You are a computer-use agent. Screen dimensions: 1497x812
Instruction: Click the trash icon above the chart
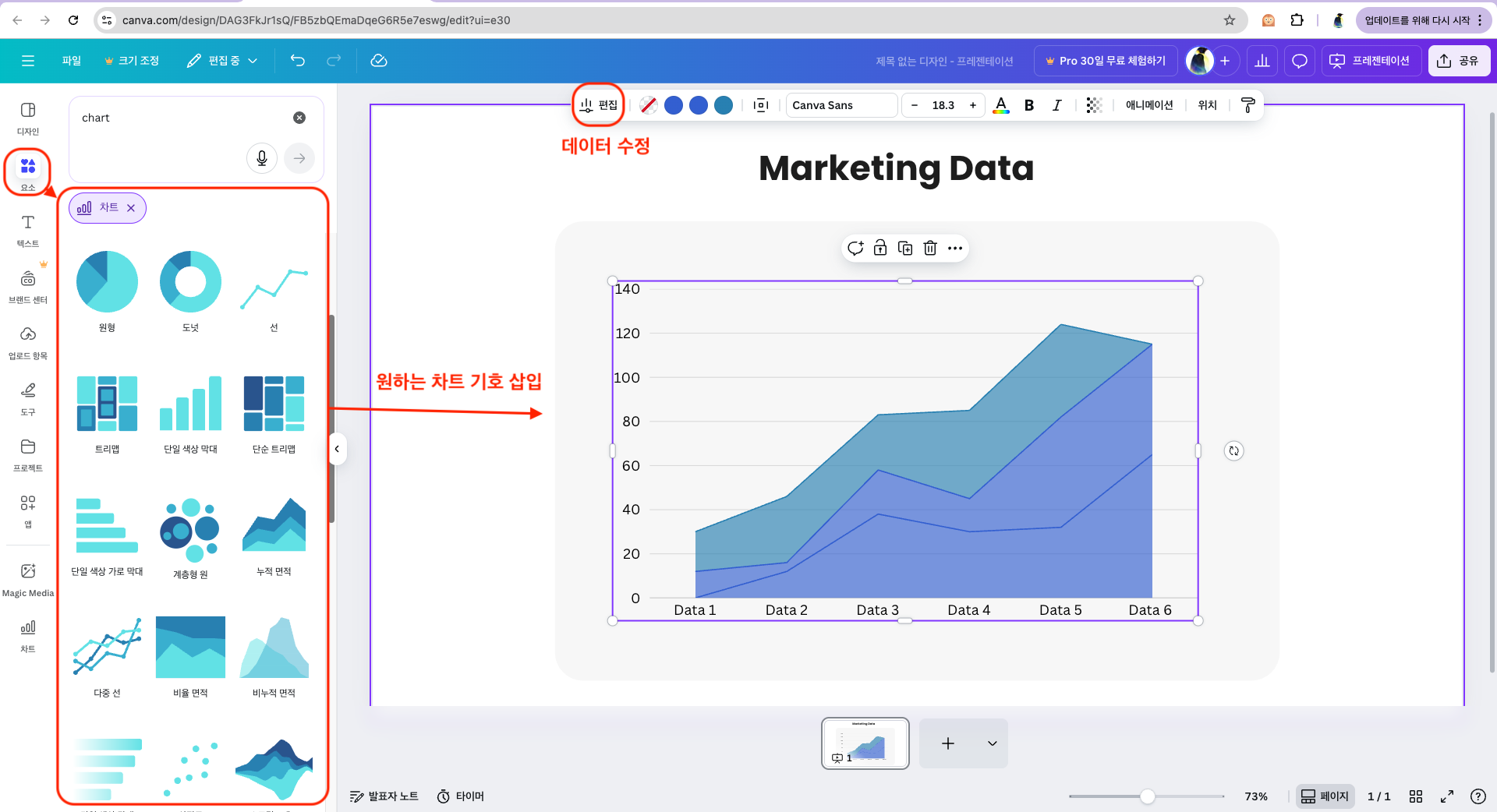pyautogui.click(x=930, y=249)
